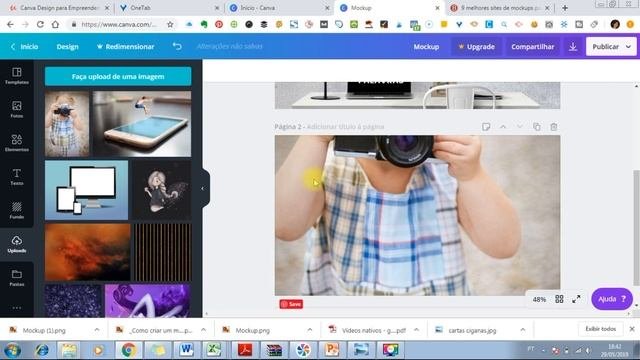This screenshot has height=360, width=640.
Task: Click the 48% zoom level
Action: point(539,299)
